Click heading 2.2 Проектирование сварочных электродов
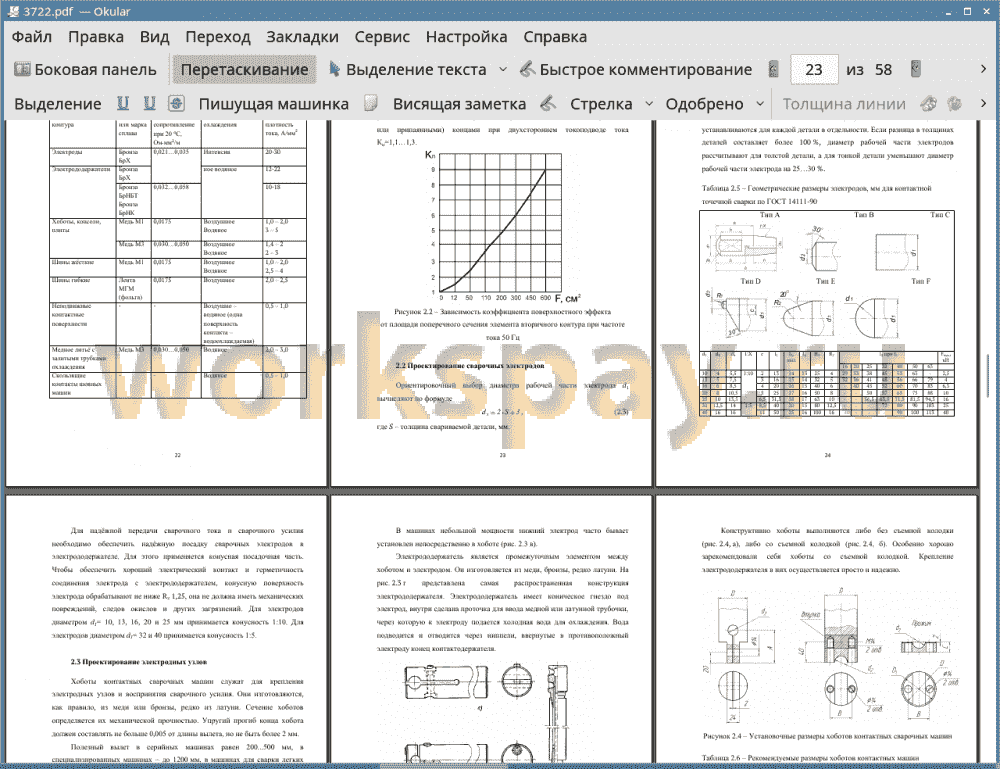The width and height of the screenshot is (1000, 769). (x=470, y=366)
